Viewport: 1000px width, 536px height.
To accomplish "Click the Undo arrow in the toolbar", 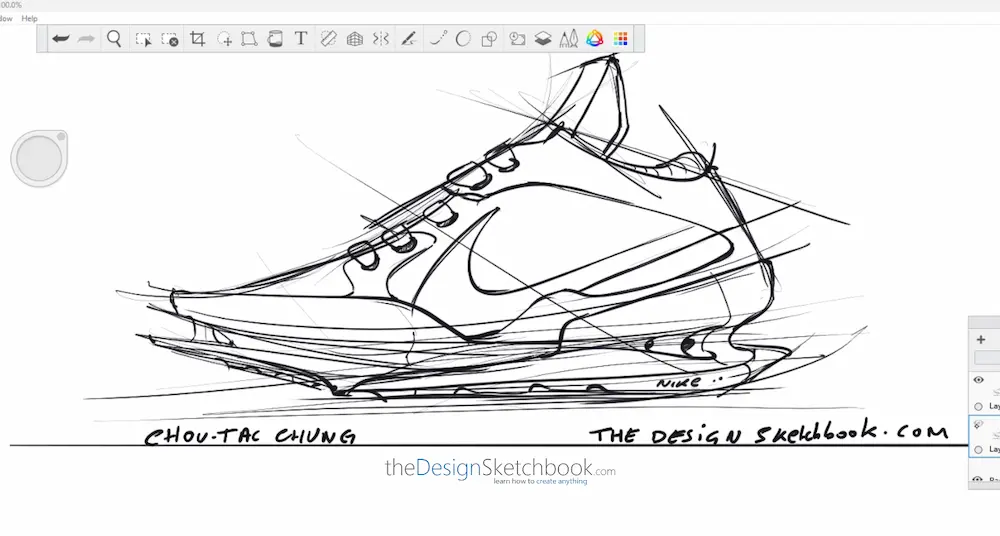I will click(61, 39).
